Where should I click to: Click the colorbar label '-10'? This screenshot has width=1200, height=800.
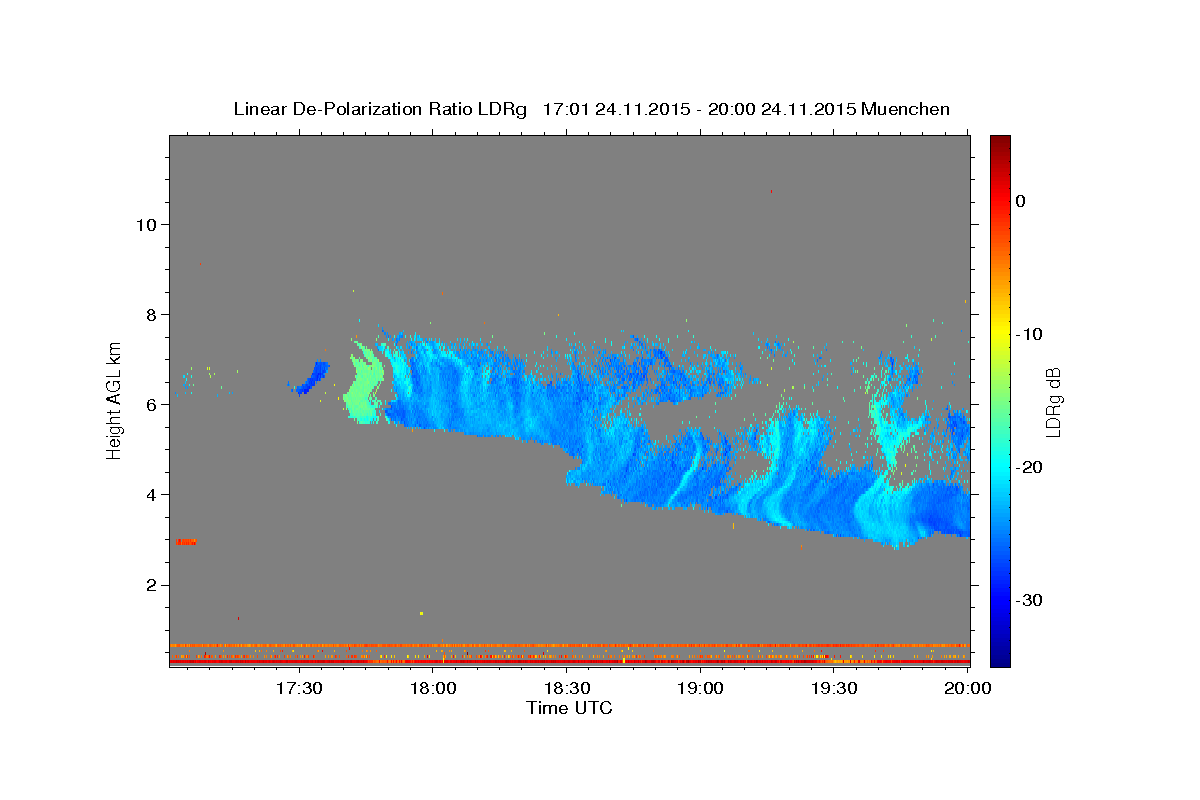click(x=1029, y=334)
